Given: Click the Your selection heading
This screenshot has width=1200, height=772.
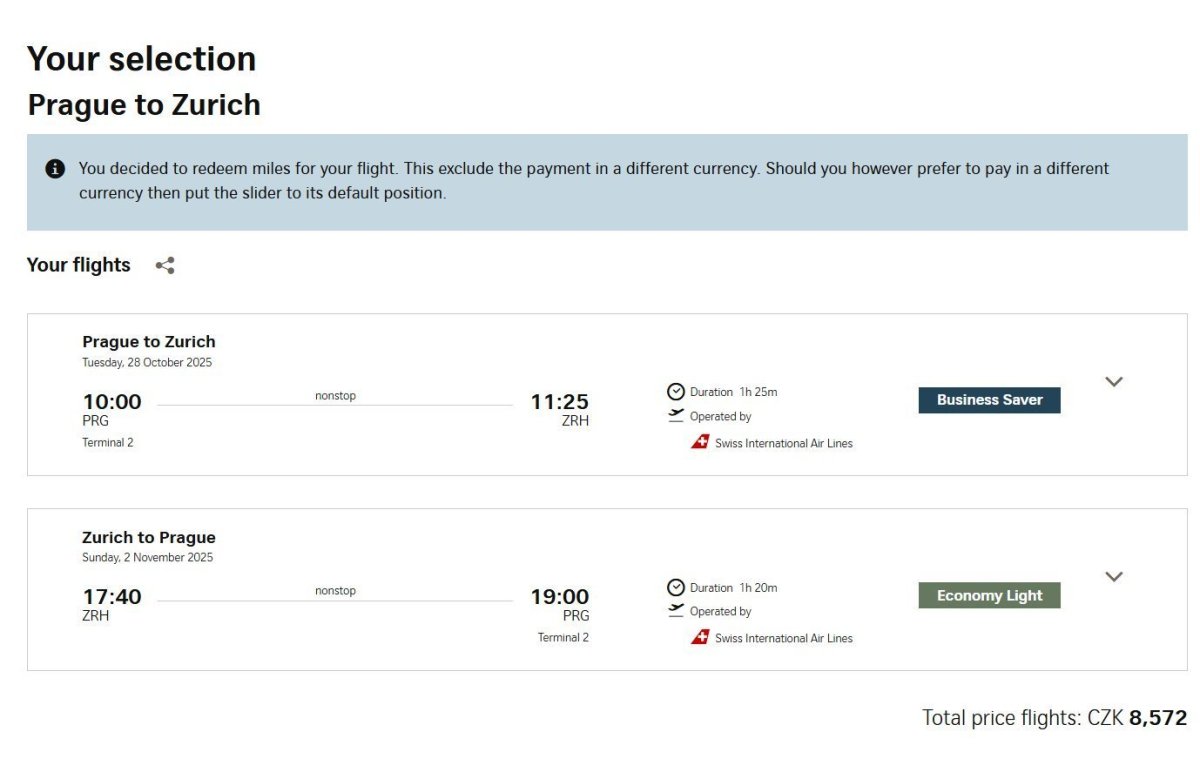Looking at the screenshot, I should coord(142,59).
